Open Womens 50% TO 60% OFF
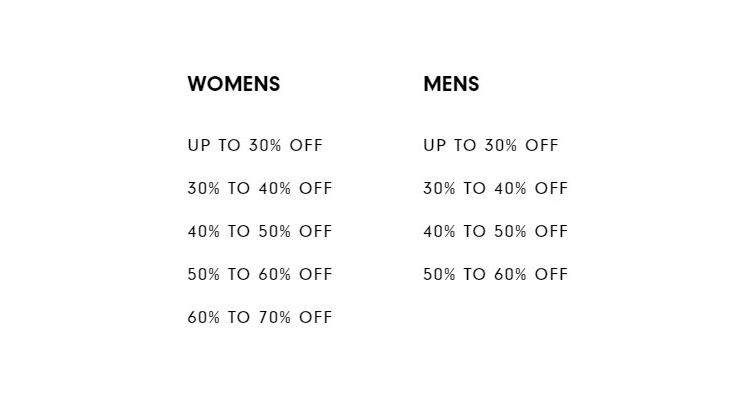750x400 pixels. coord(260,275)
